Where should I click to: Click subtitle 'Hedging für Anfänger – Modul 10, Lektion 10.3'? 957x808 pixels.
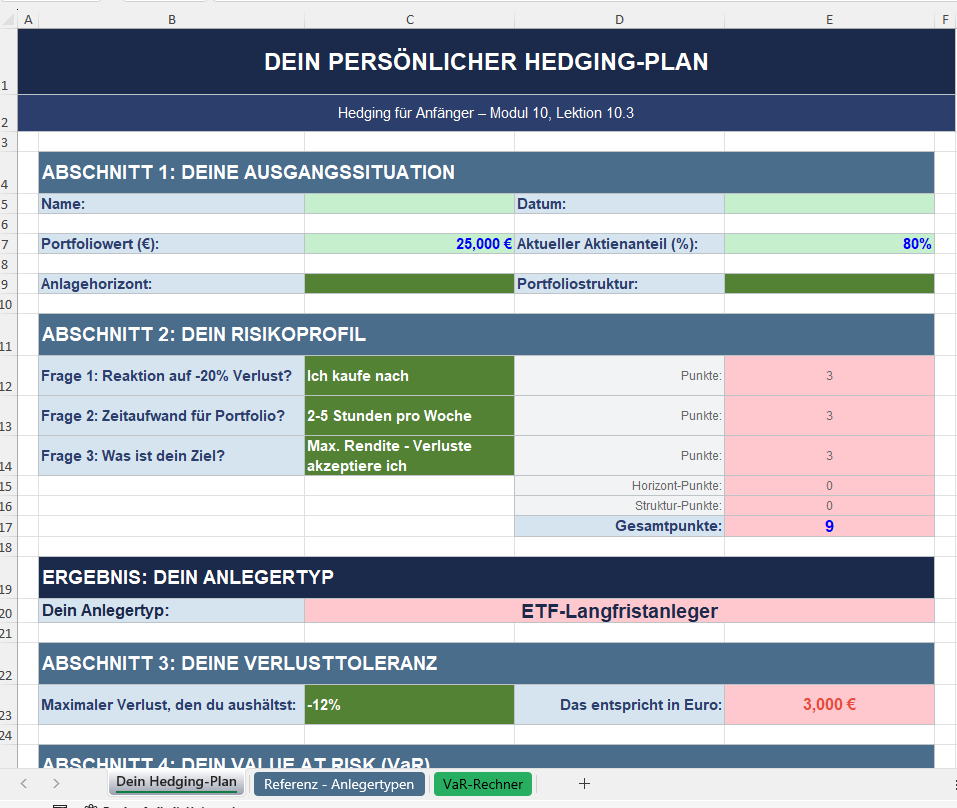486,113
